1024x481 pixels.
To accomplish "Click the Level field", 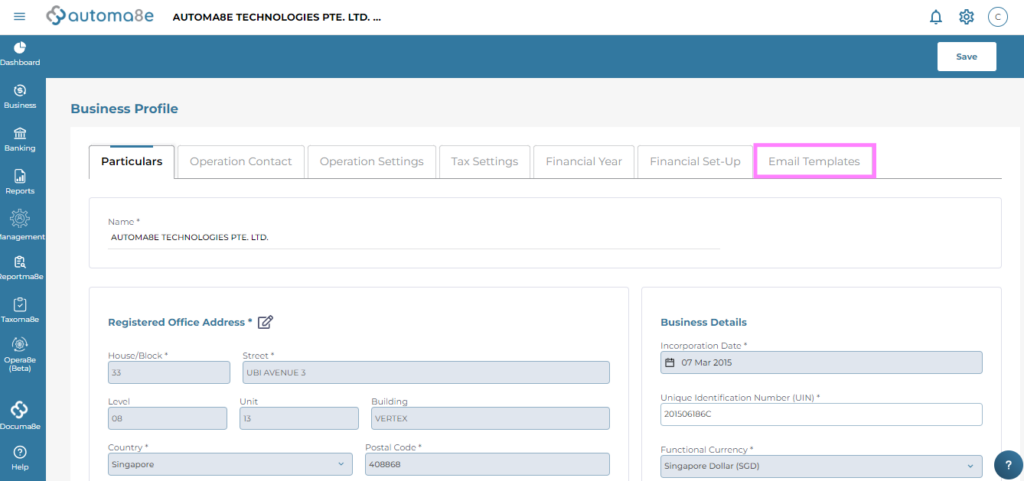I will pyautogui.click(x=167, y=418).
